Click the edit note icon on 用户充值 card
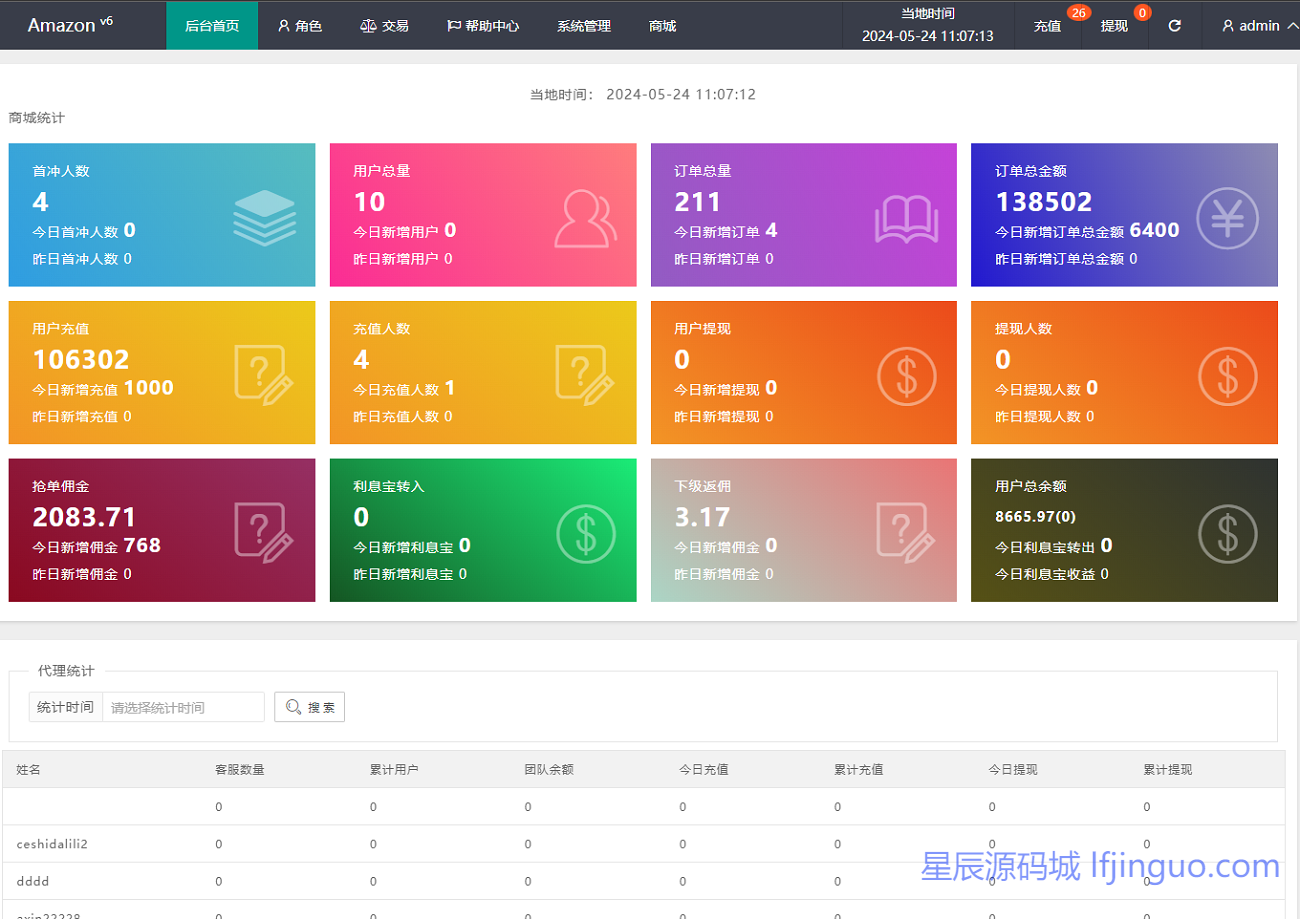Viewport: 1300px width, 919px height. coord(264,376)
